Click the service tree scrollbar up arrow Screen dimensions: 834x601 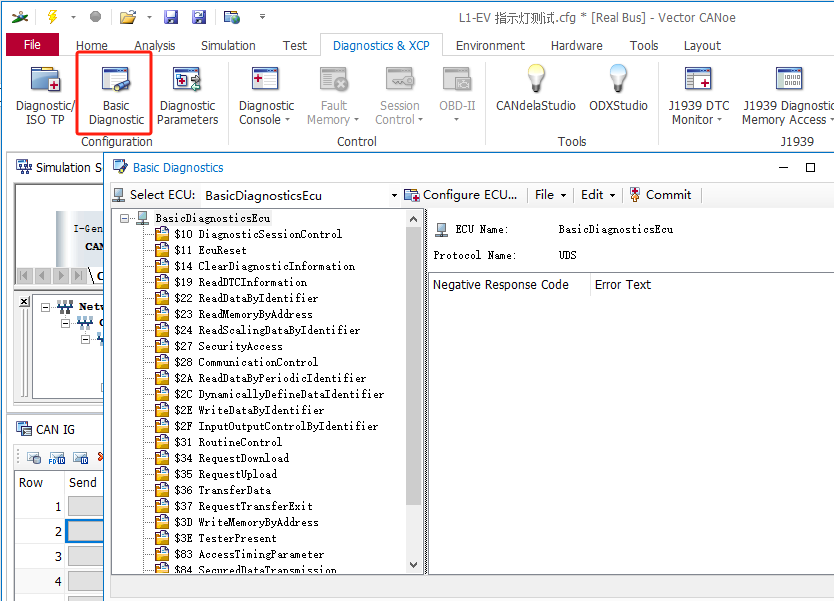tap(413, 219)
